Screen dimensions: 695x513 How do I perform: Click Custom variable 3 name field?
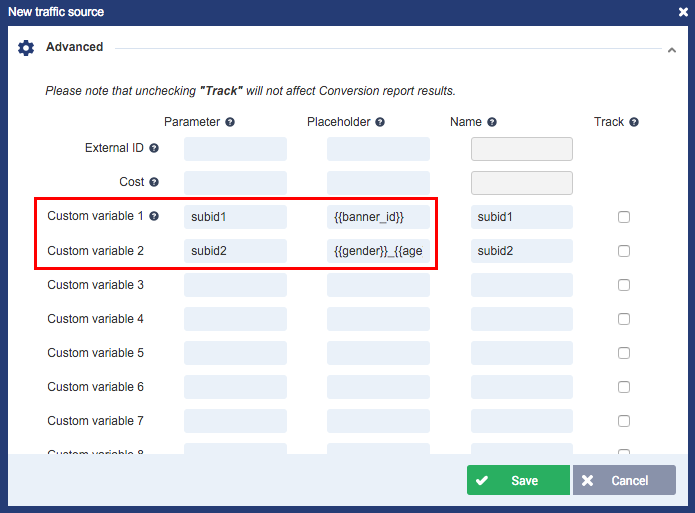click(521, 285)
